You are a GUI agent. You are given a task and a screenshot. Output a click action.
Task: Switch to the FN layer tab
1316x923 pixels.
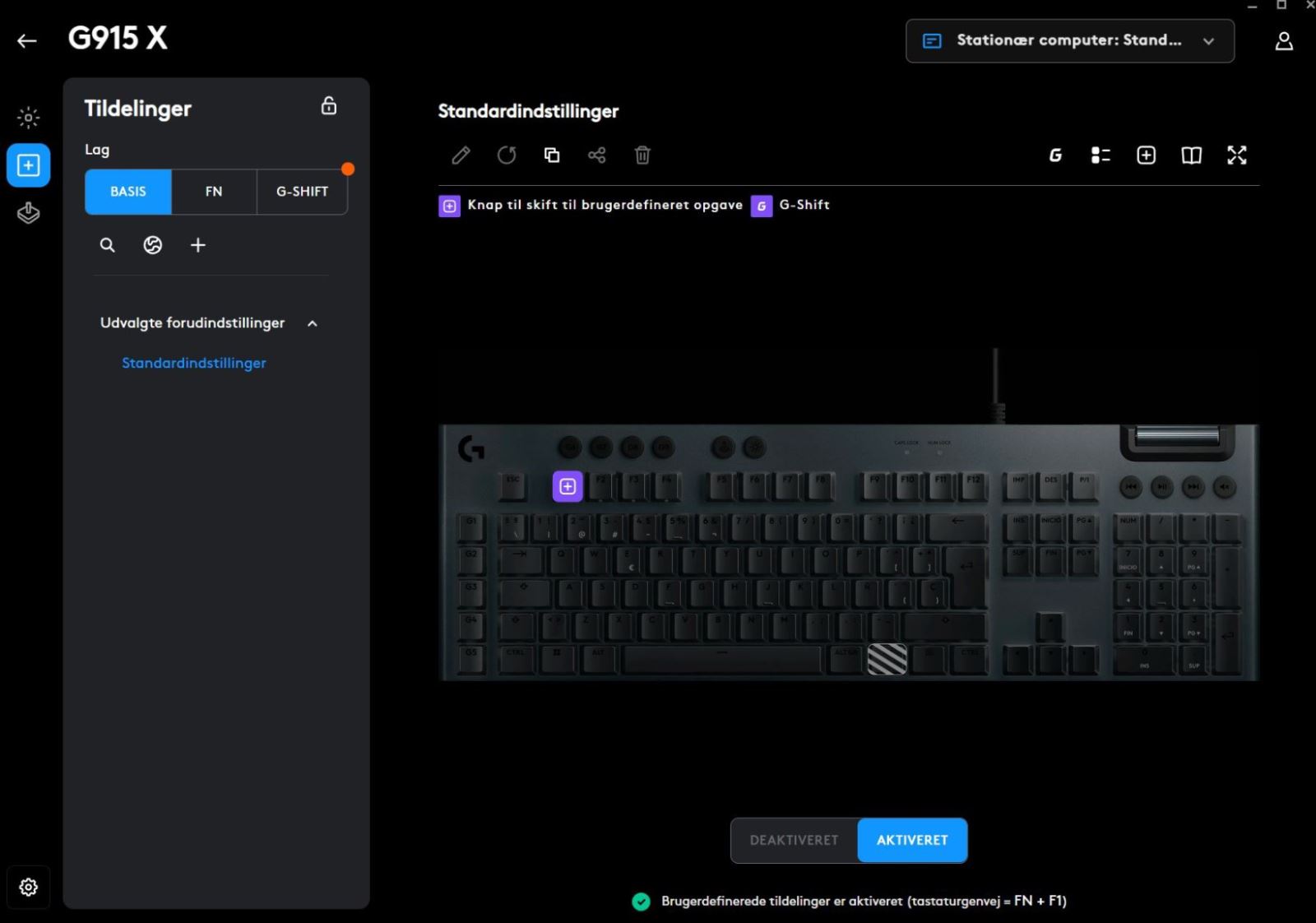coord(214,192)
